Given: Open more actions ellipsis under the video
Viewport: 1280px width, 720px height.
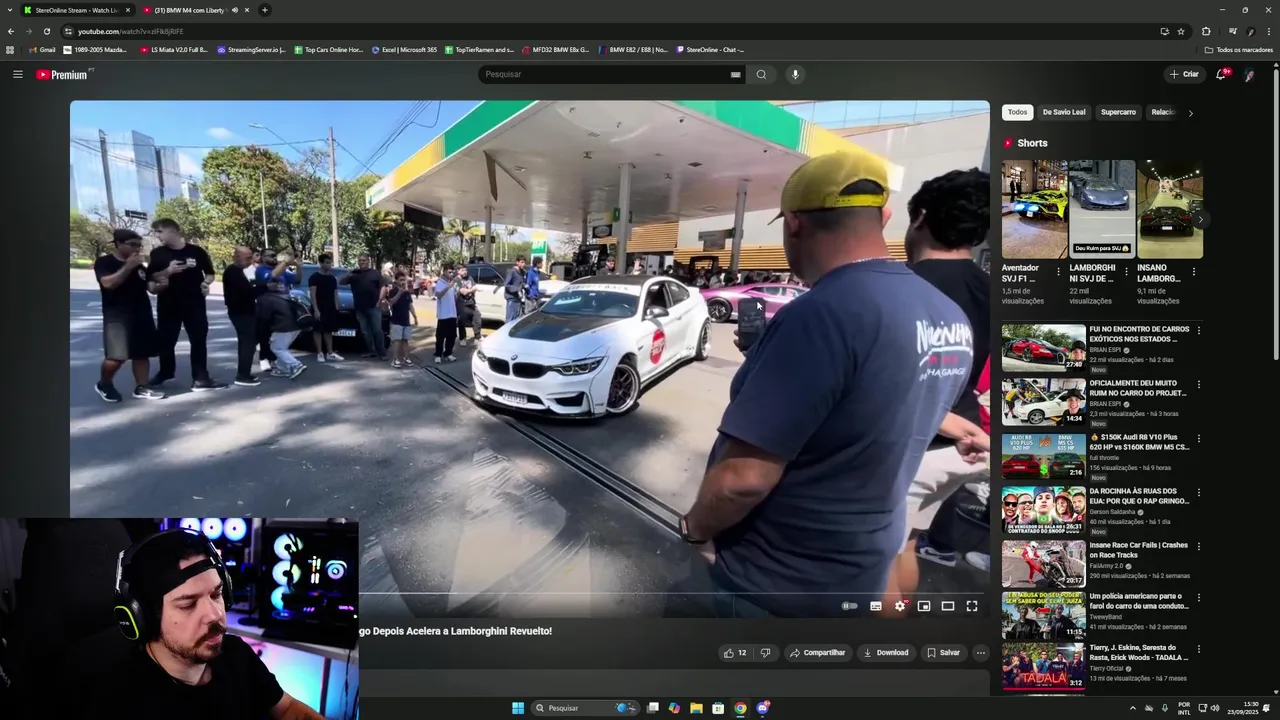Looking at the screenshot, I should point(980,653).
